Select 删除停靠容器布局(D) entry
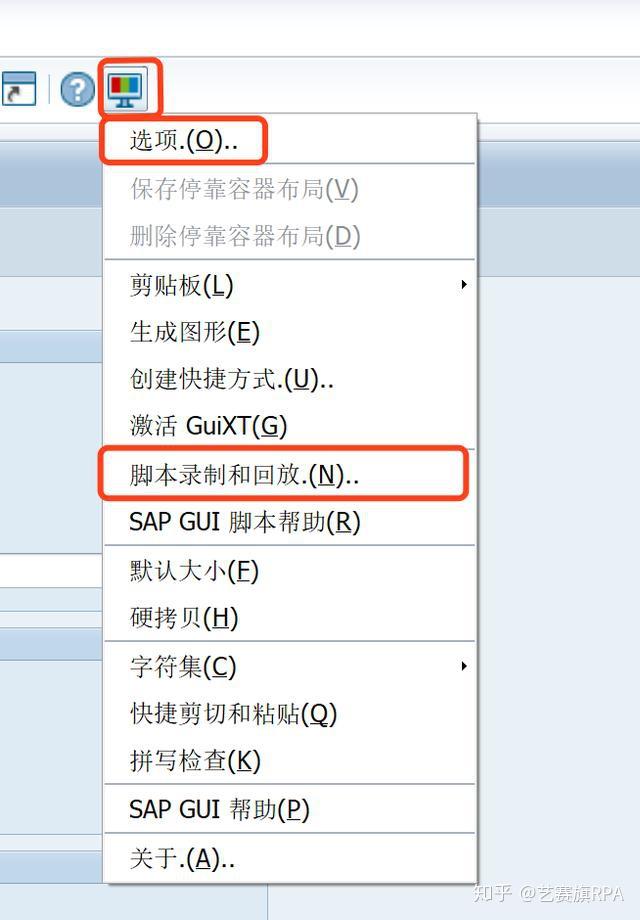This screenshot has height=920, width=640. [x=290, y=236]
